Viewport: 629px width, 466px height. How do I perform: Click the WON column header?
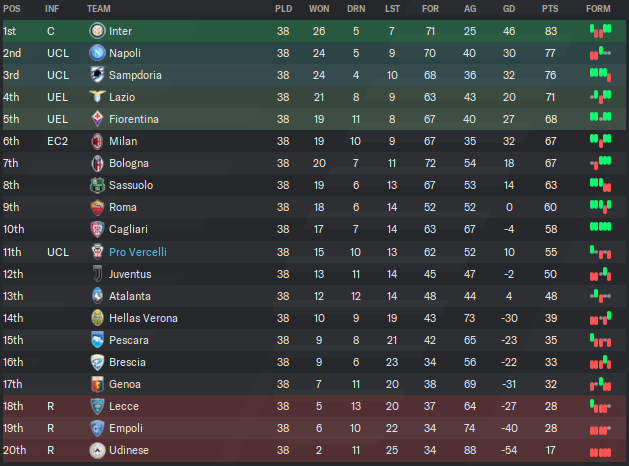[319, 9]
